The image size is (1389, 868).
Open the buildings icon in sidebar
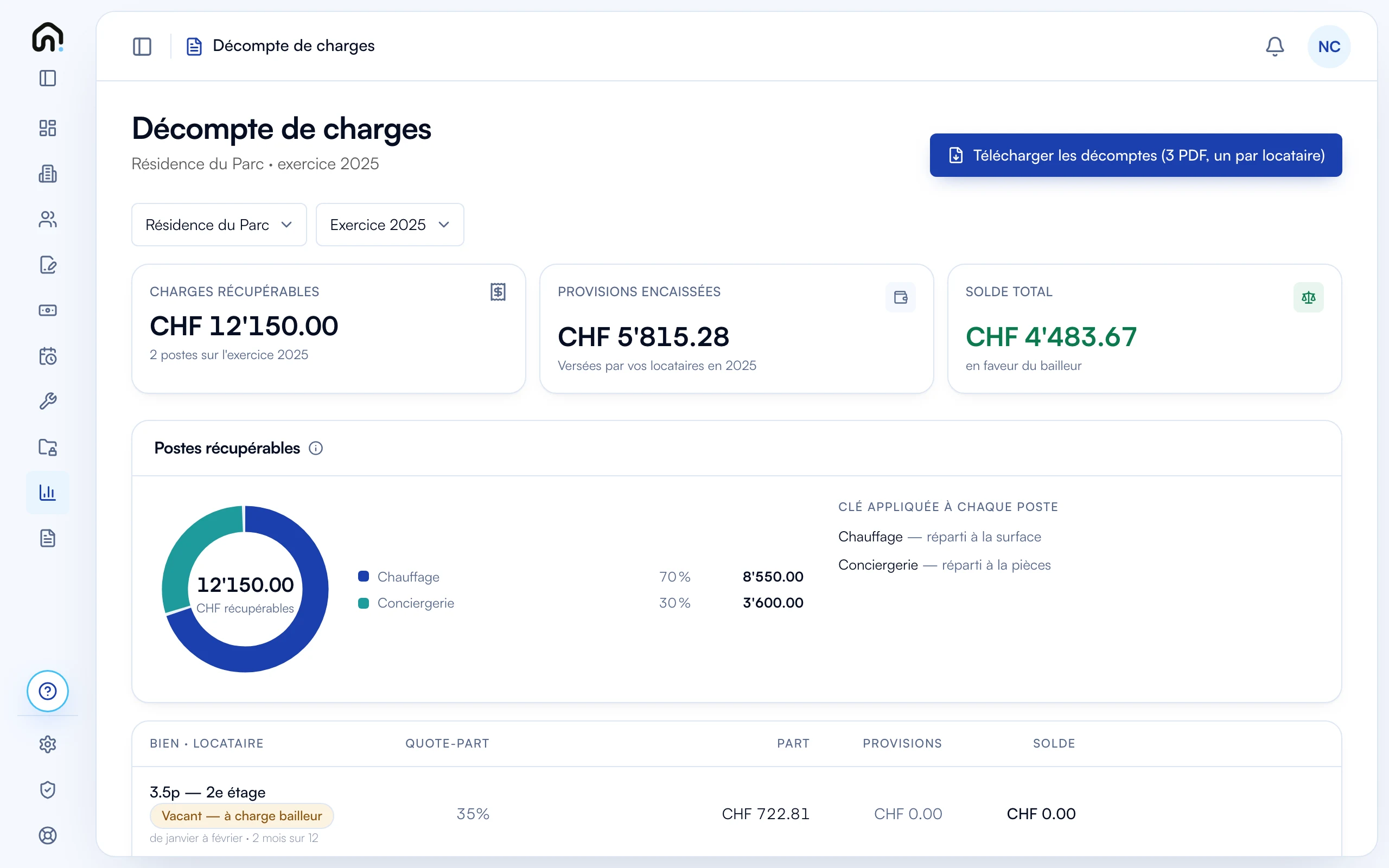click(x=48, y=174)
